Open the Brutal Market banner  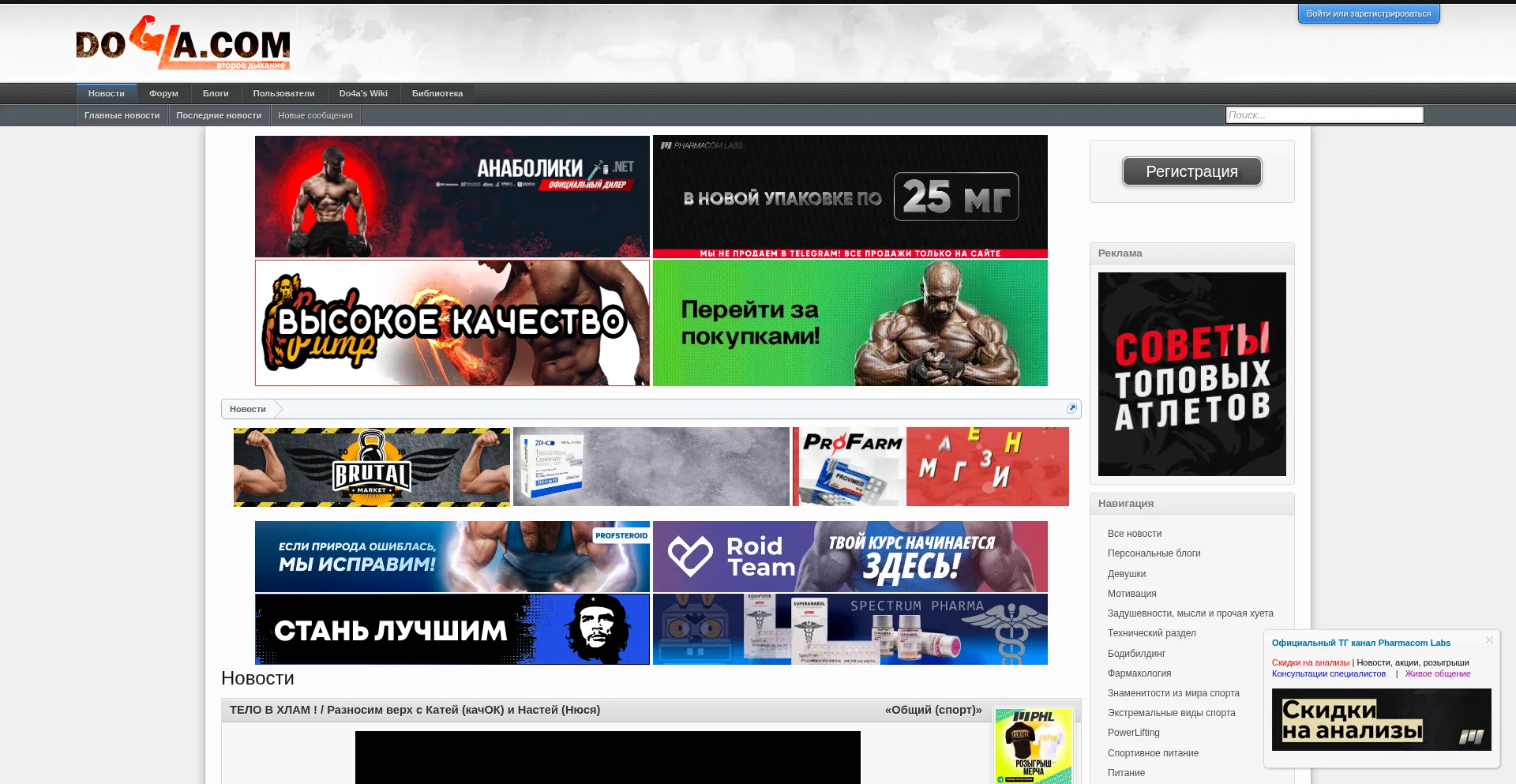point(372,467)
